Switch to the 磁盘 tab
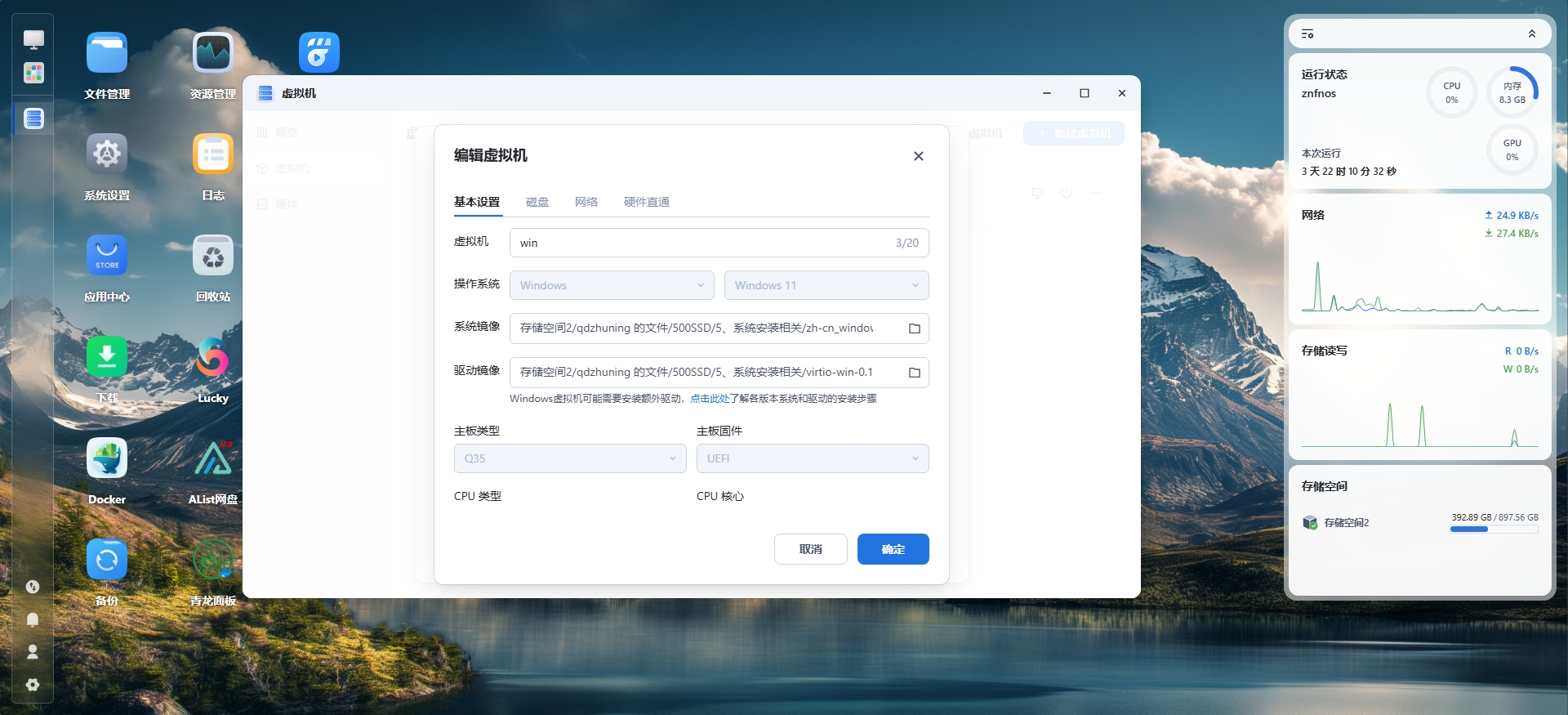This screenshot has width=1568, height=715. pyautogui.click(x=537, y=202)
